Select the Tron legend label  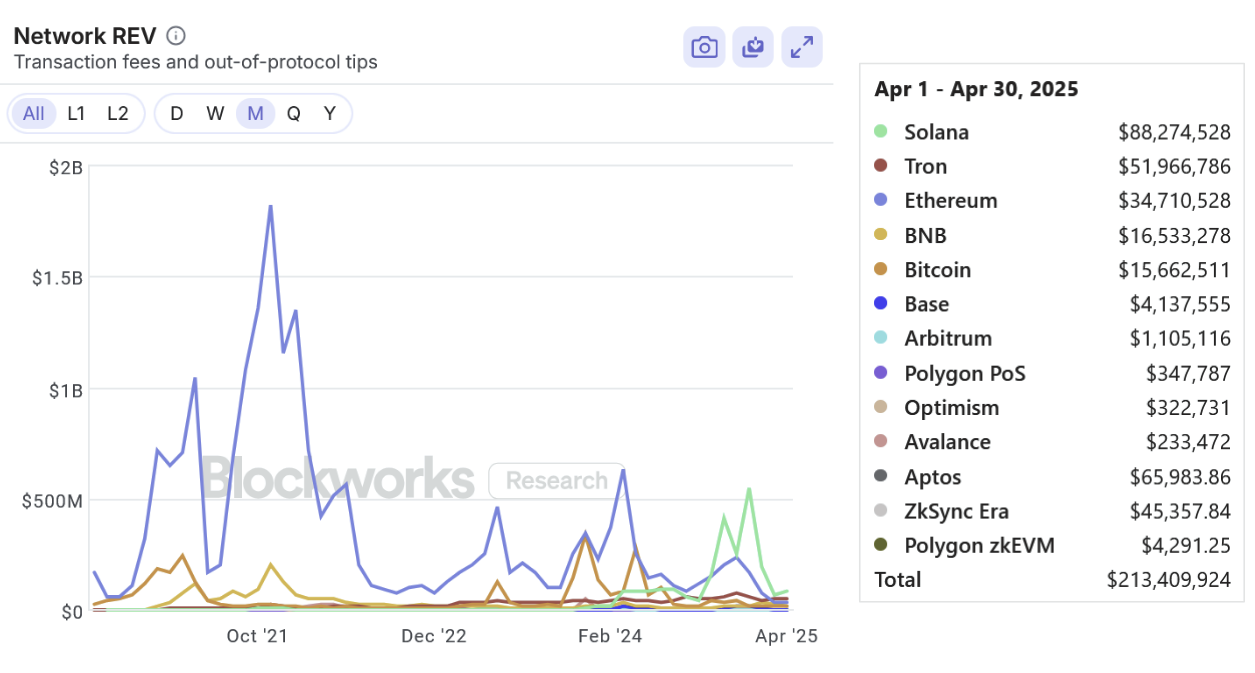pos(925,166)
